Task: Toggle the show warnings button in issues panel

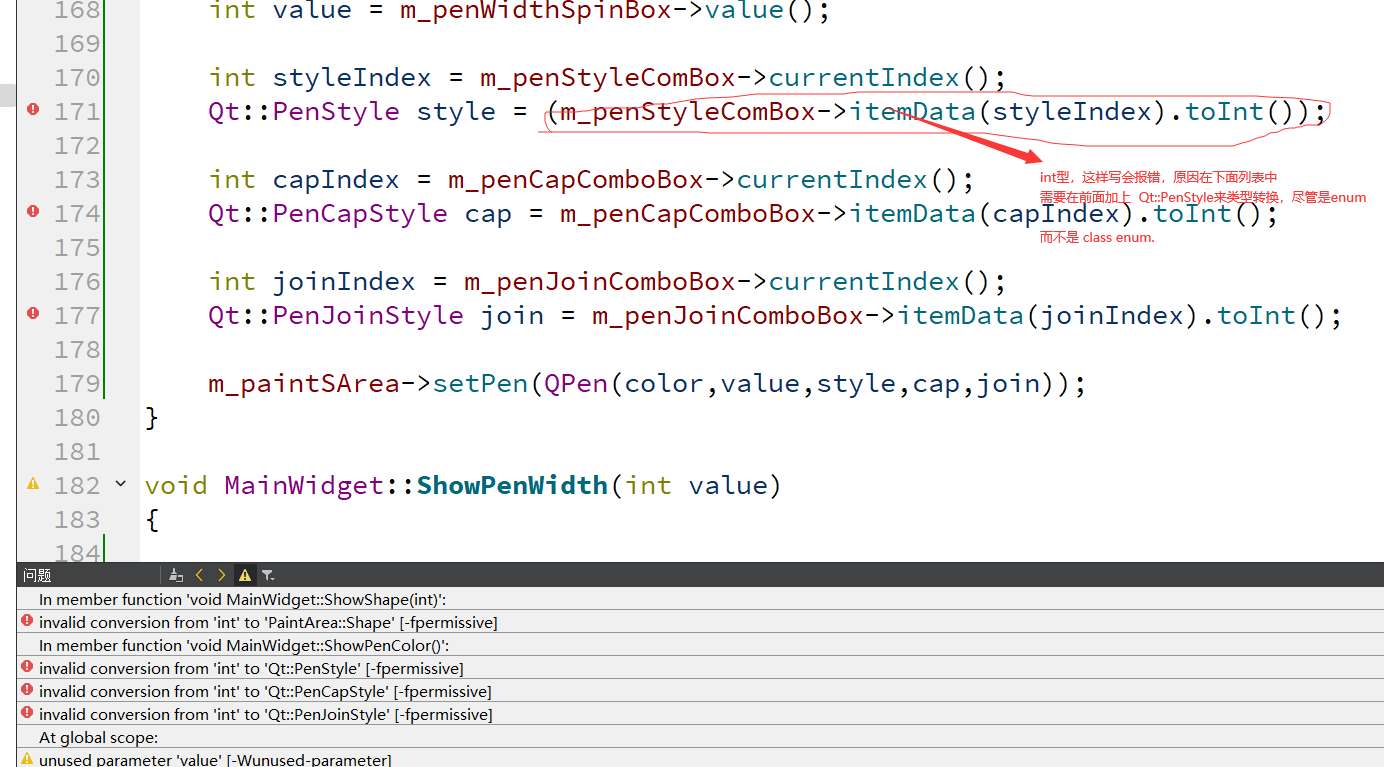Action: (244, 575)
